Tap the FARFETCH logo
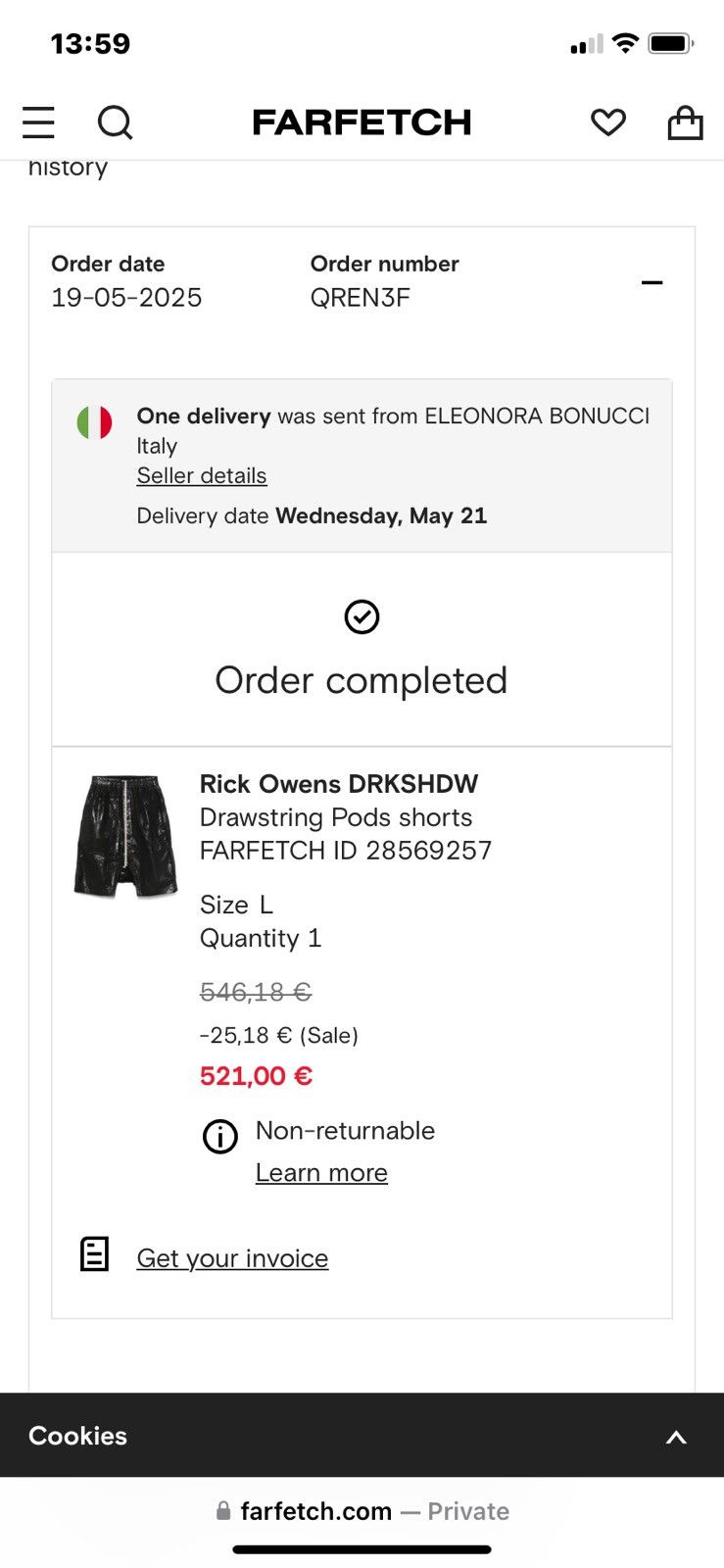724x1568 pixels. coord(362,122)
